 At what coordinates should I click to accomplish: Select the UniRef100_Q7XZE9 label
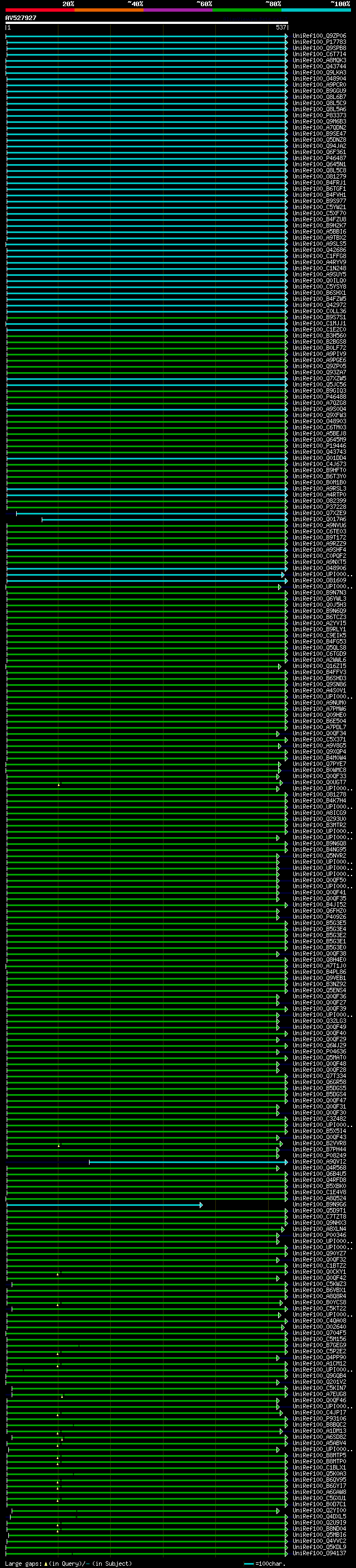point(319,513)
